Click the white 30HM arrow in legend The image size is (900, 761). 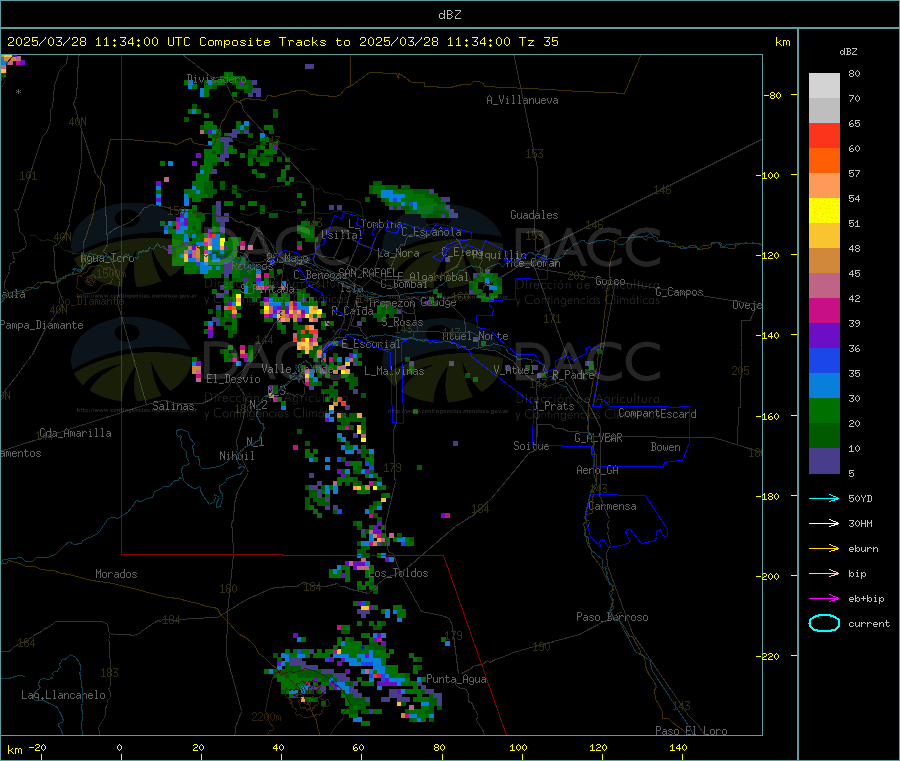point(824,523)
